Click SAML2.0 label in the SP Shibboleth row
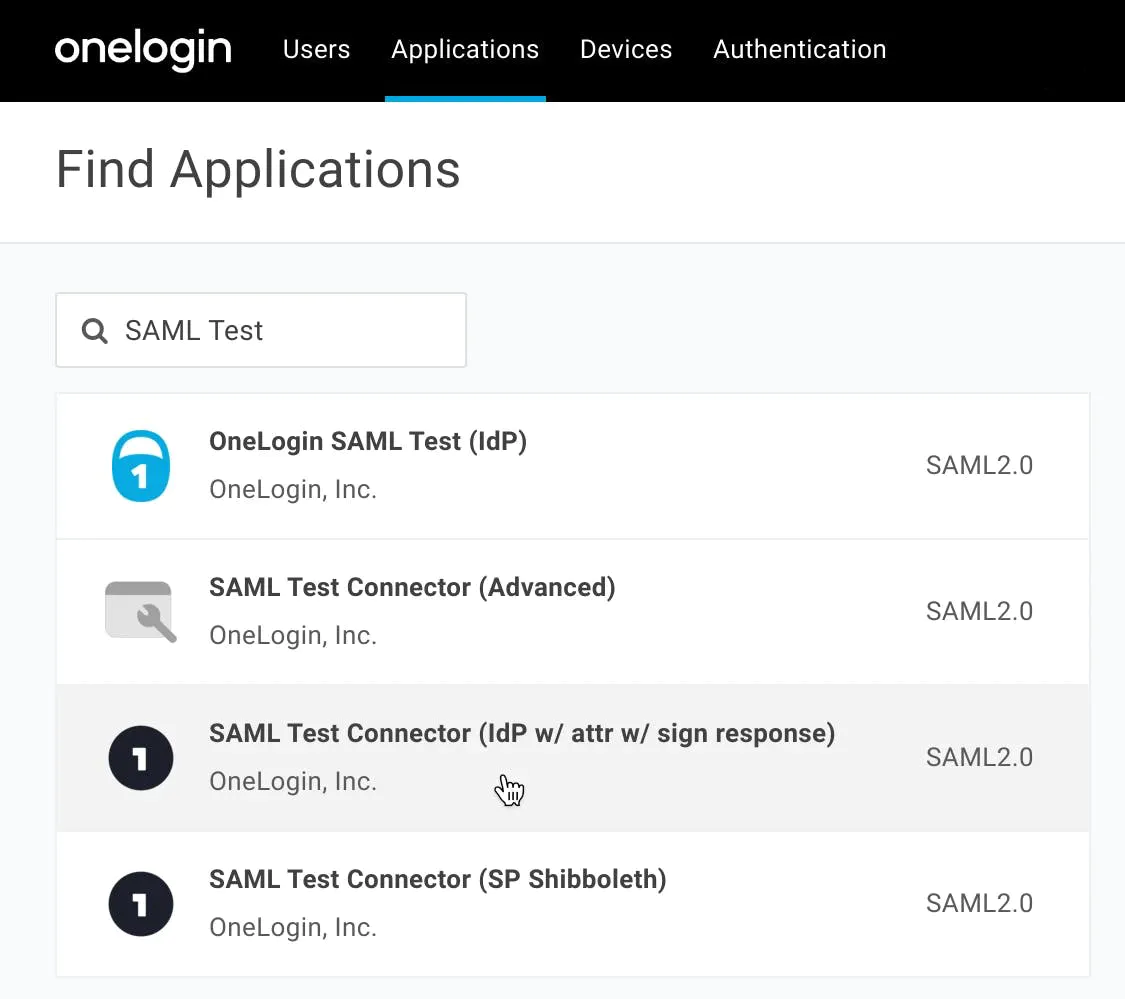The height and width of the screenshot is (999, 1125). (979, 903)
